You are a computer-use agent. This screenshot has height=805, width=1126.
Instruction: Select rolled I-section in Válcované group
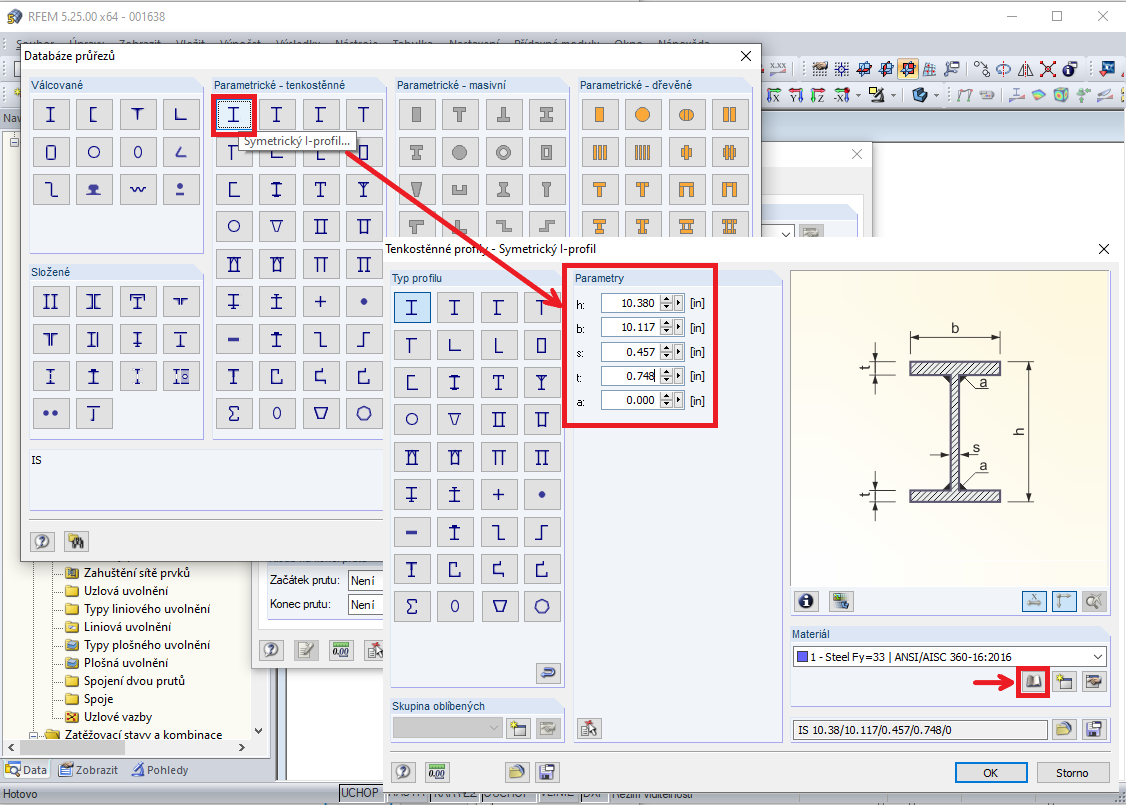[51, 115]
